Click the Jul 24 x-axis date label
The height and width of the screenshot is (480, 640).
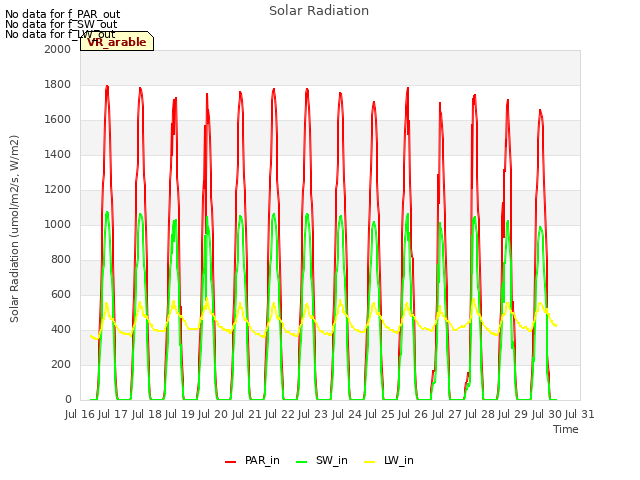347,414
